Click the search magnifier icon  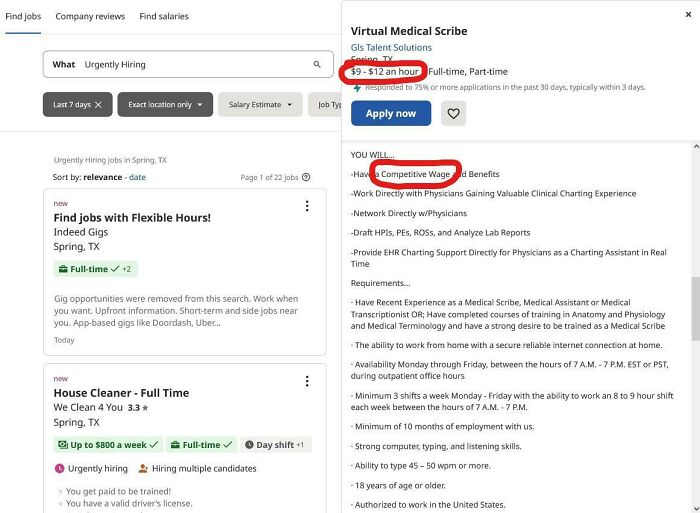coord(318,65)
